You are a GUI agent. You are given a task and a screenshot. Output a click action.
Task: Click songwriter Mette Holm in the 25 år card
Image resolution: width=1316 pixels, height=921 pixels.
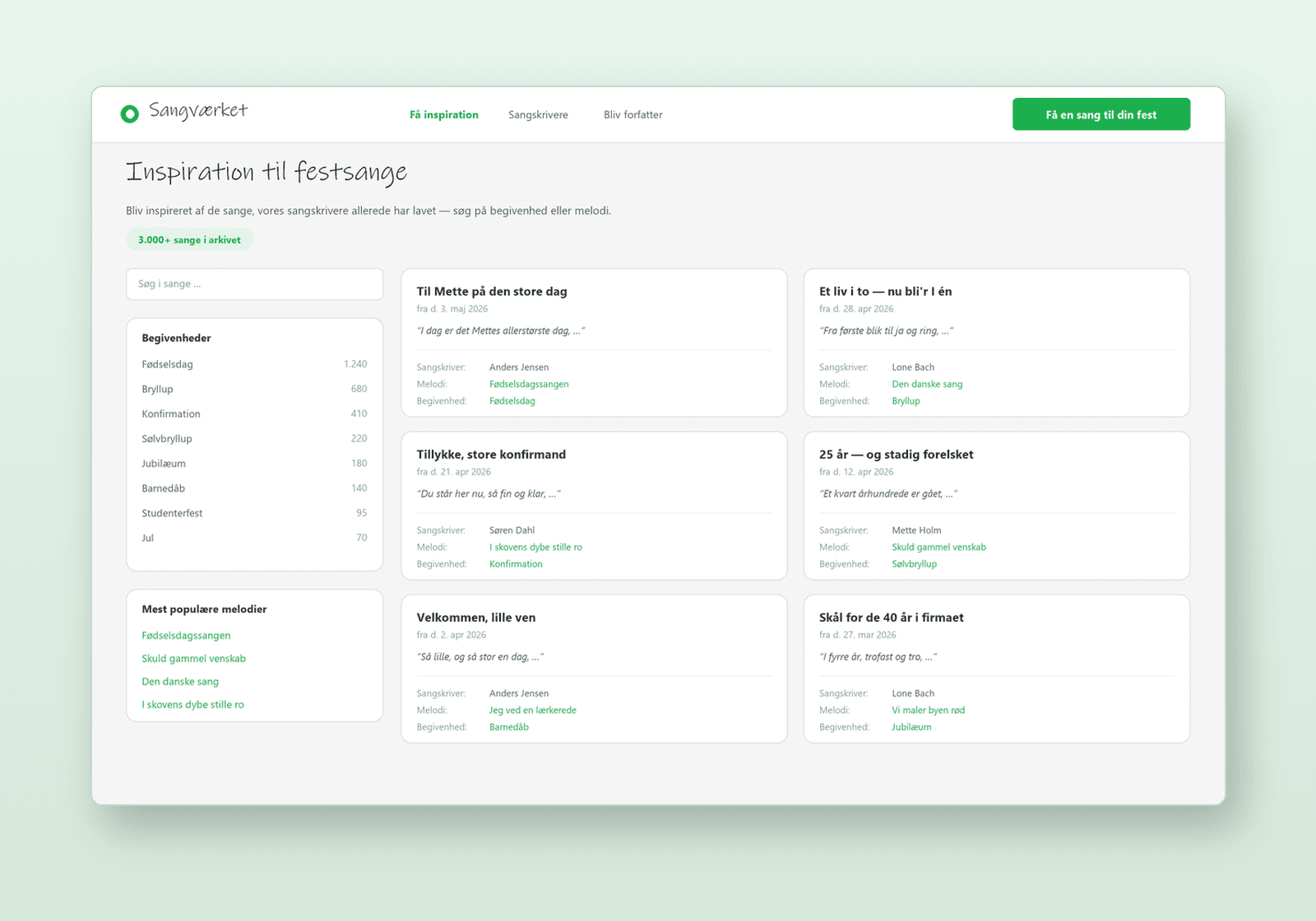916,530
